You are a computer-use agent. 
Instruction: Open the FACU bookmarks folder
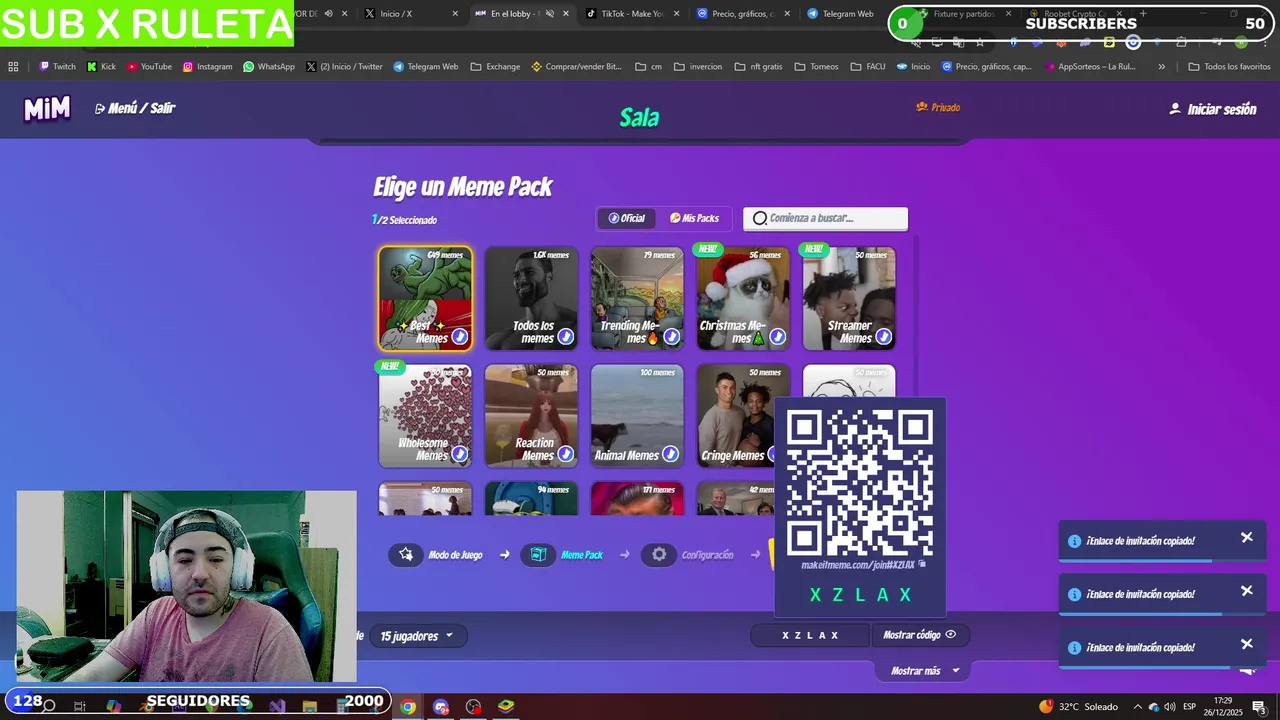868,67
